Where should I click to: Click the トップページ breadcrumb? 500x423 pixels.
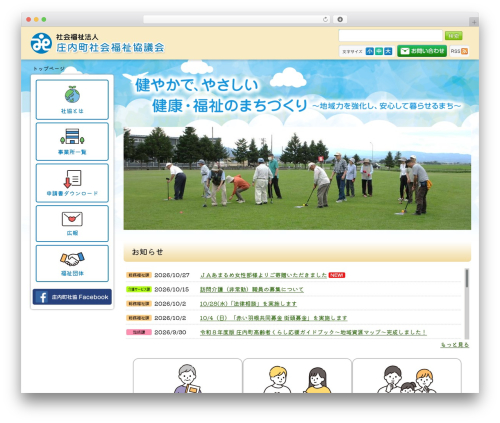(x=49, y=69)
